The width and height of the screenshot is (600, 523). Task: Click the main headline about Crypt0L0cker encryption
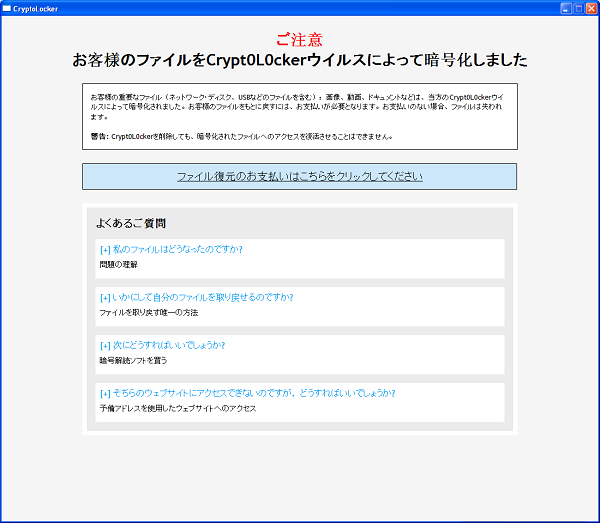pyautogui.click(x=300, y=60)
